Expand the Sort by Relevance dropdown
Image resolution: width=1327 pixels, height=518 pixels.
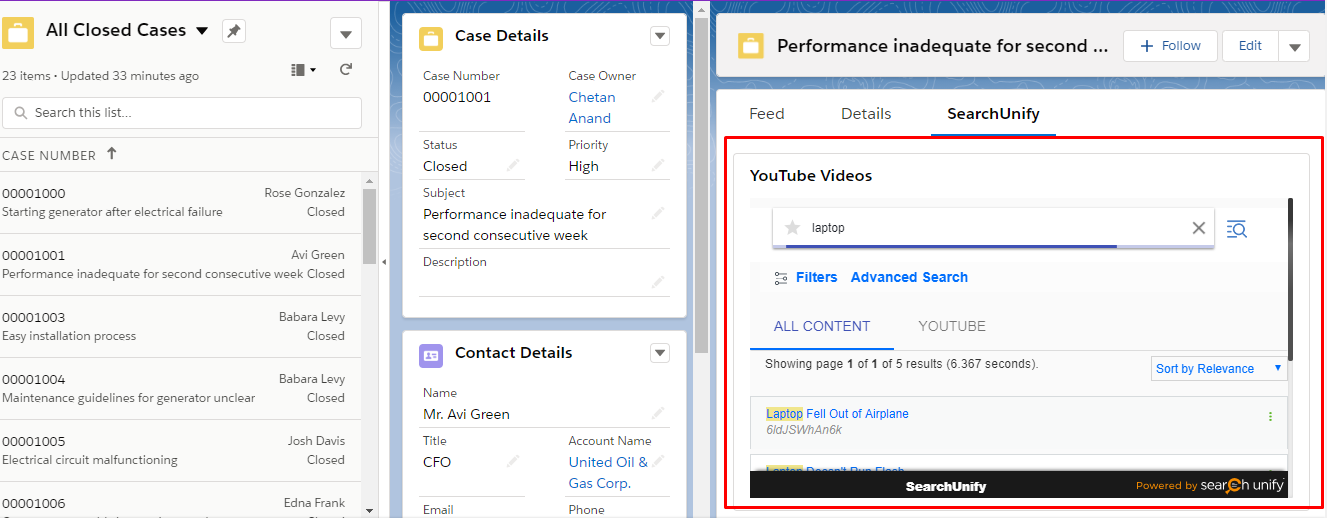(1219, 369)
